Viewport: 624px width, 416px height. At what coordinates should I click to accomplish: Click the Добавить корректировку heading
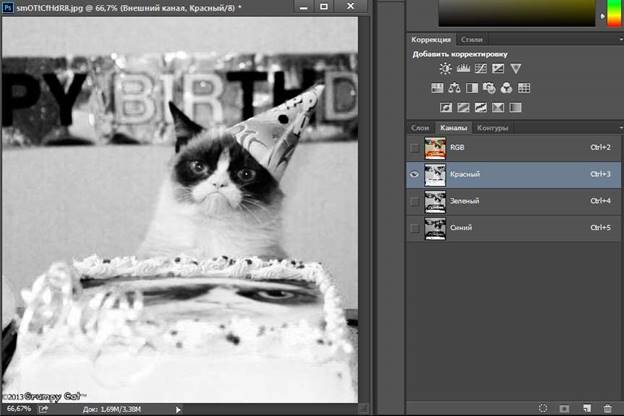(x=460, y=54)
